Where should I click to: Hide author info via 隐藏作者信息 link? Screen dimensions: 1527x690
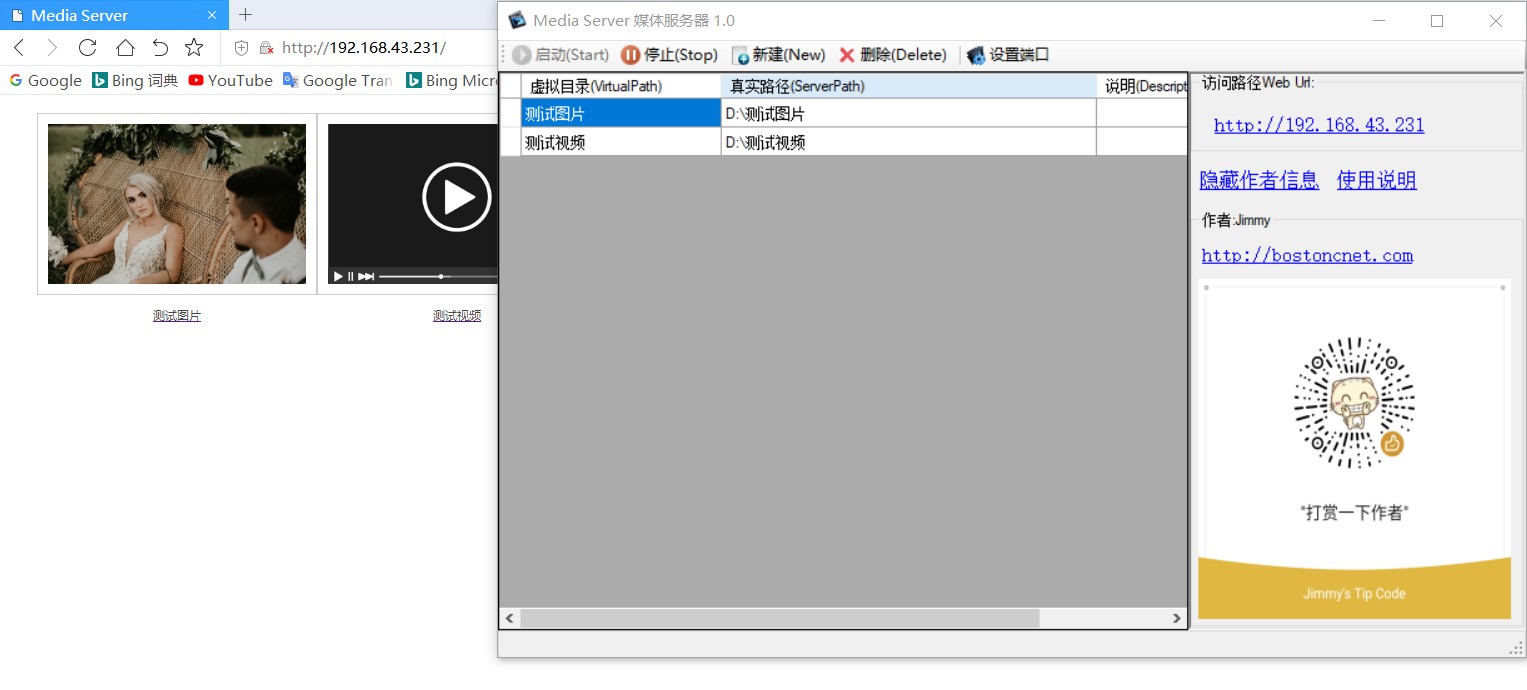coord(1259,180)
